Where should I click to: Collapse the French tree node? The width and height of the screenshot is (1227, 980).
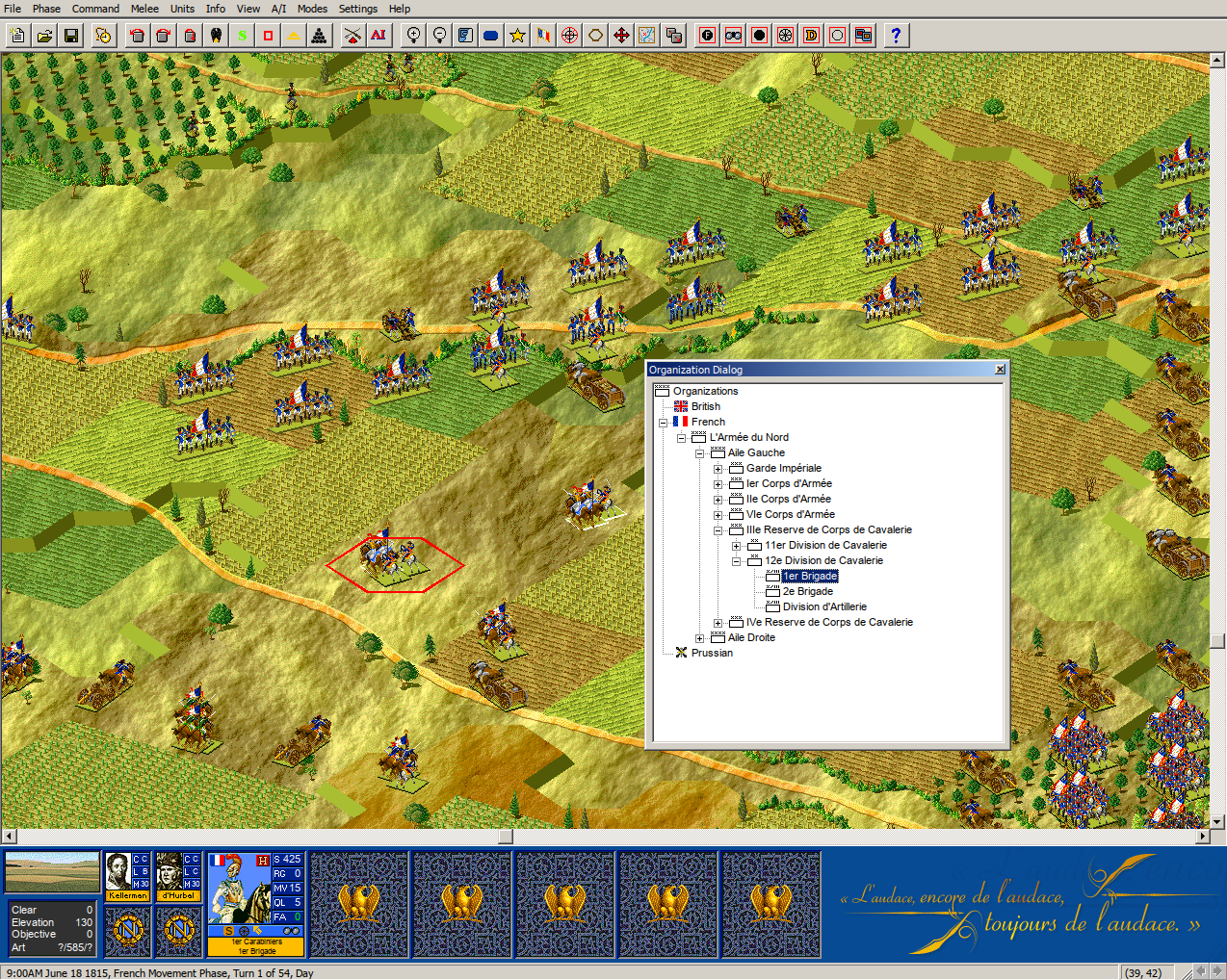[663, 423]
